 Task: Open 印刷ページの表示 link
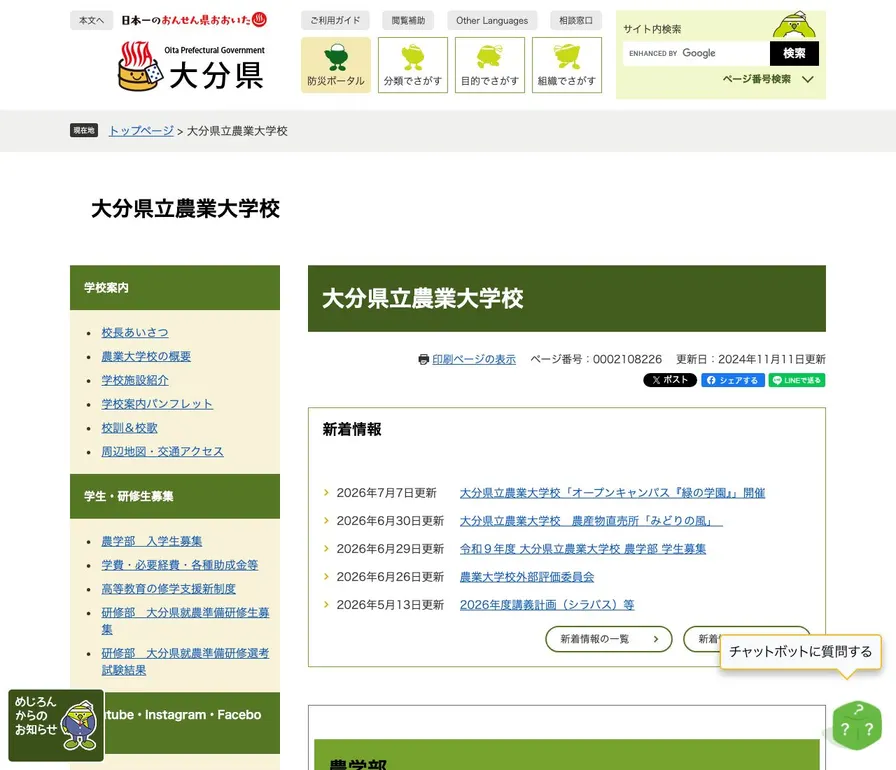coord(474,359)
